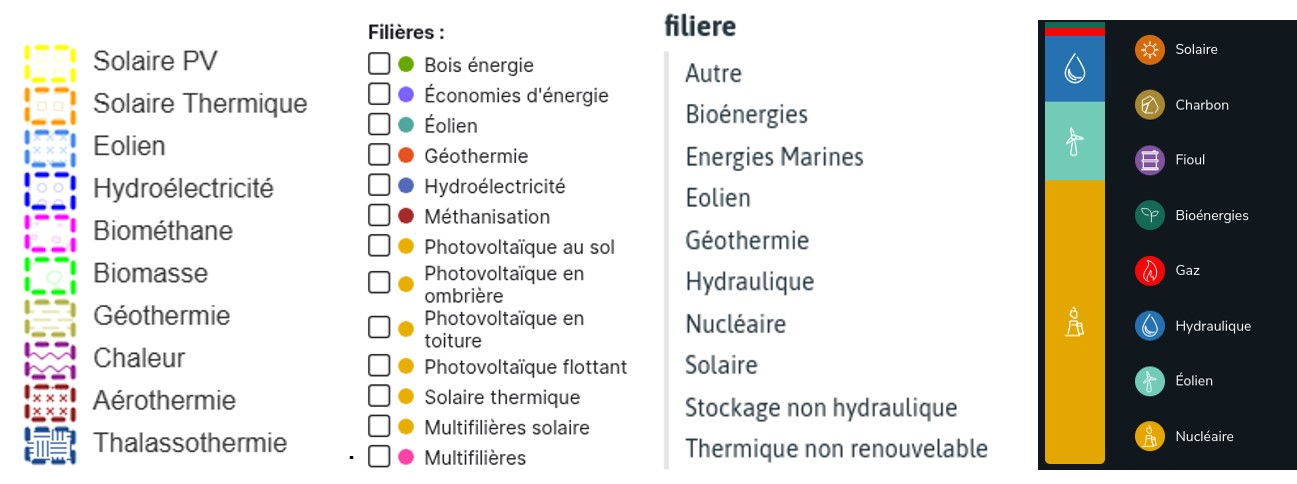Click the green Bioénergies leaf icon
Screen dimensions: 1297x484
(x=1150, y=215)
